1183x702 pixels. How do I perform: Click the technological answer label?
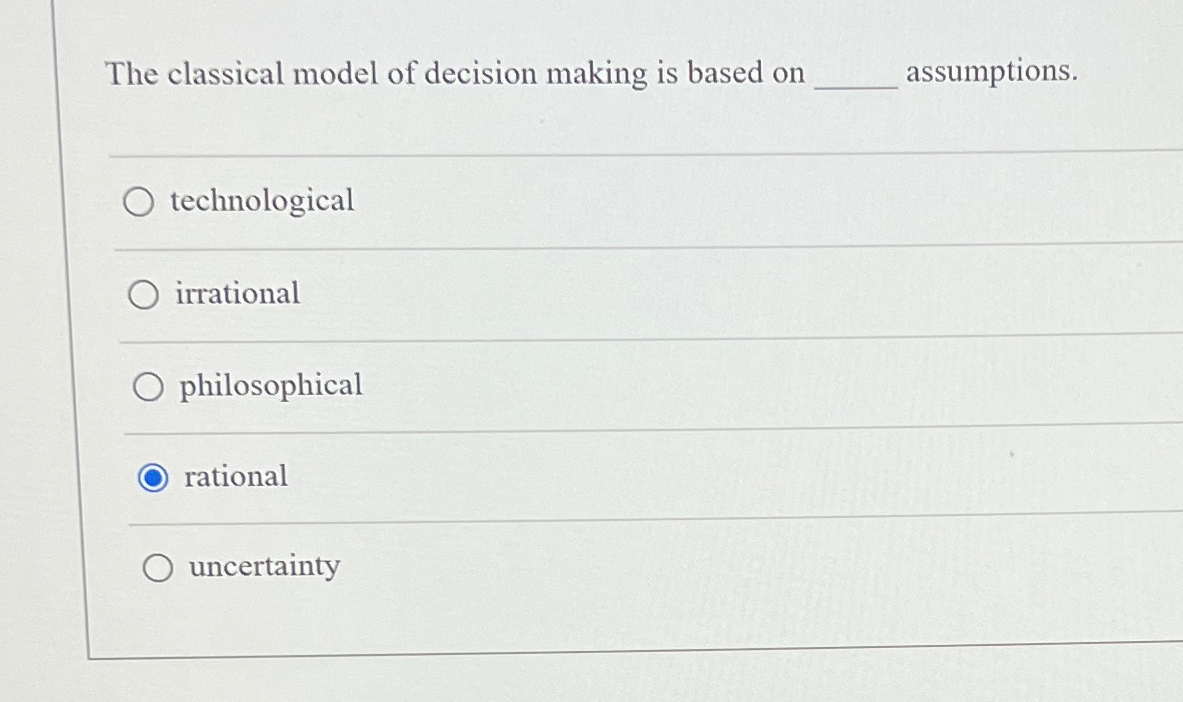pyautogui.click(x=260, y=201)
